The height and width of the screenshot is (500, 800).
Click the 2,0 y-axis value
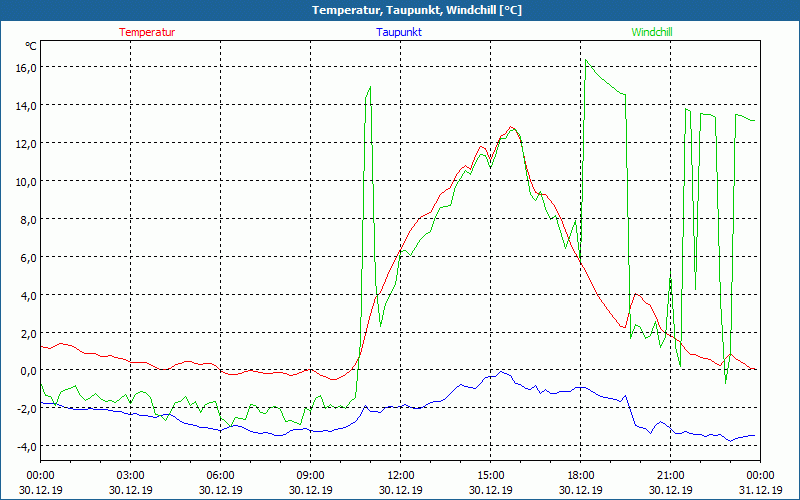(x=28, y=334)
